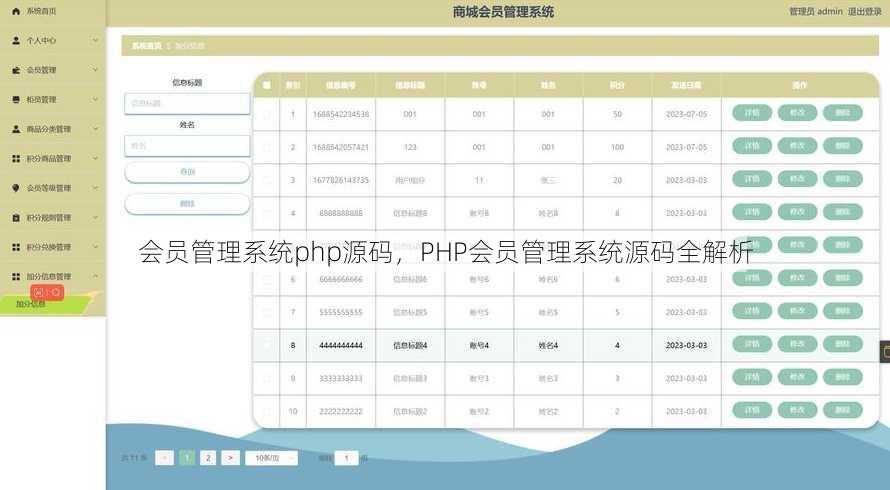Image resolution: width=890 pixels, height=490 pixels.
Task: Open 系统首页 in the sidebar
Action: coord(53,11)
